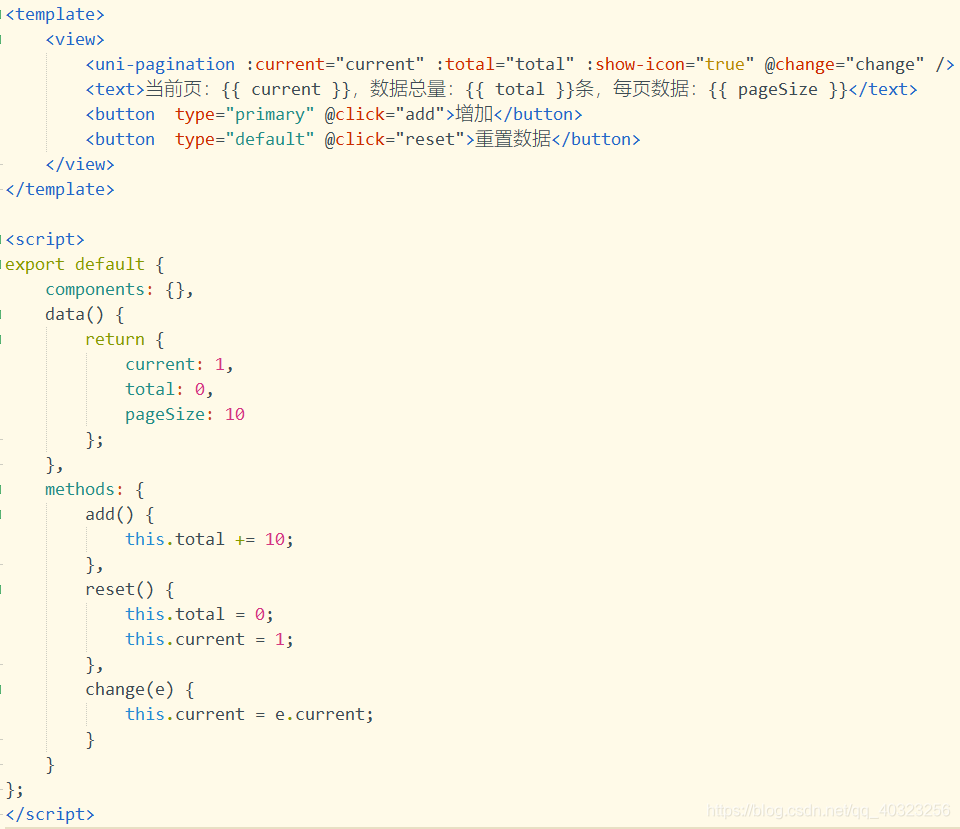Open the CSDN watermark blog link
Image resolution: width=960 pixels, height=829 pixels.
828,810
